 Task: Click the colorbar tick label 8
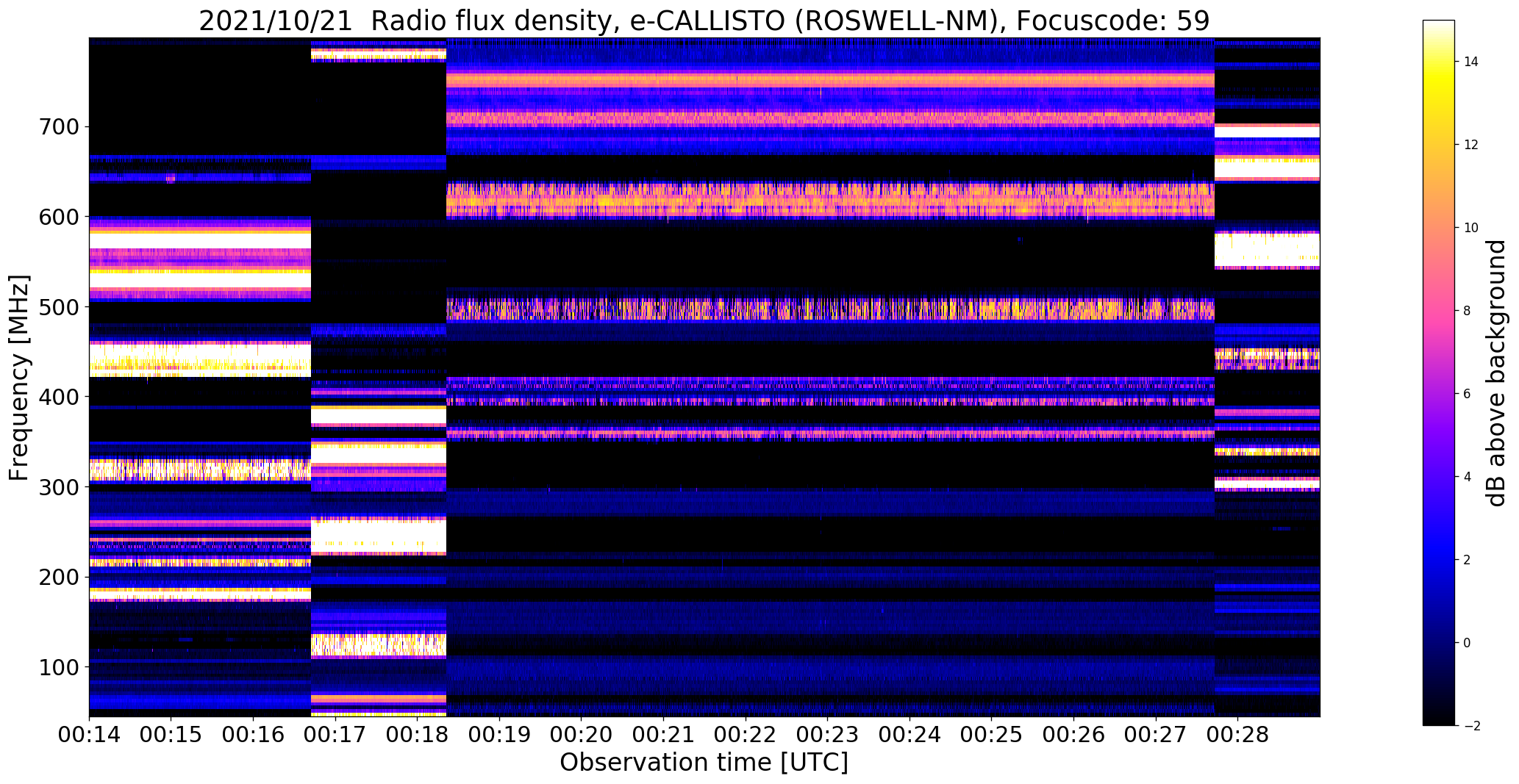click(x=1468, y=311)
